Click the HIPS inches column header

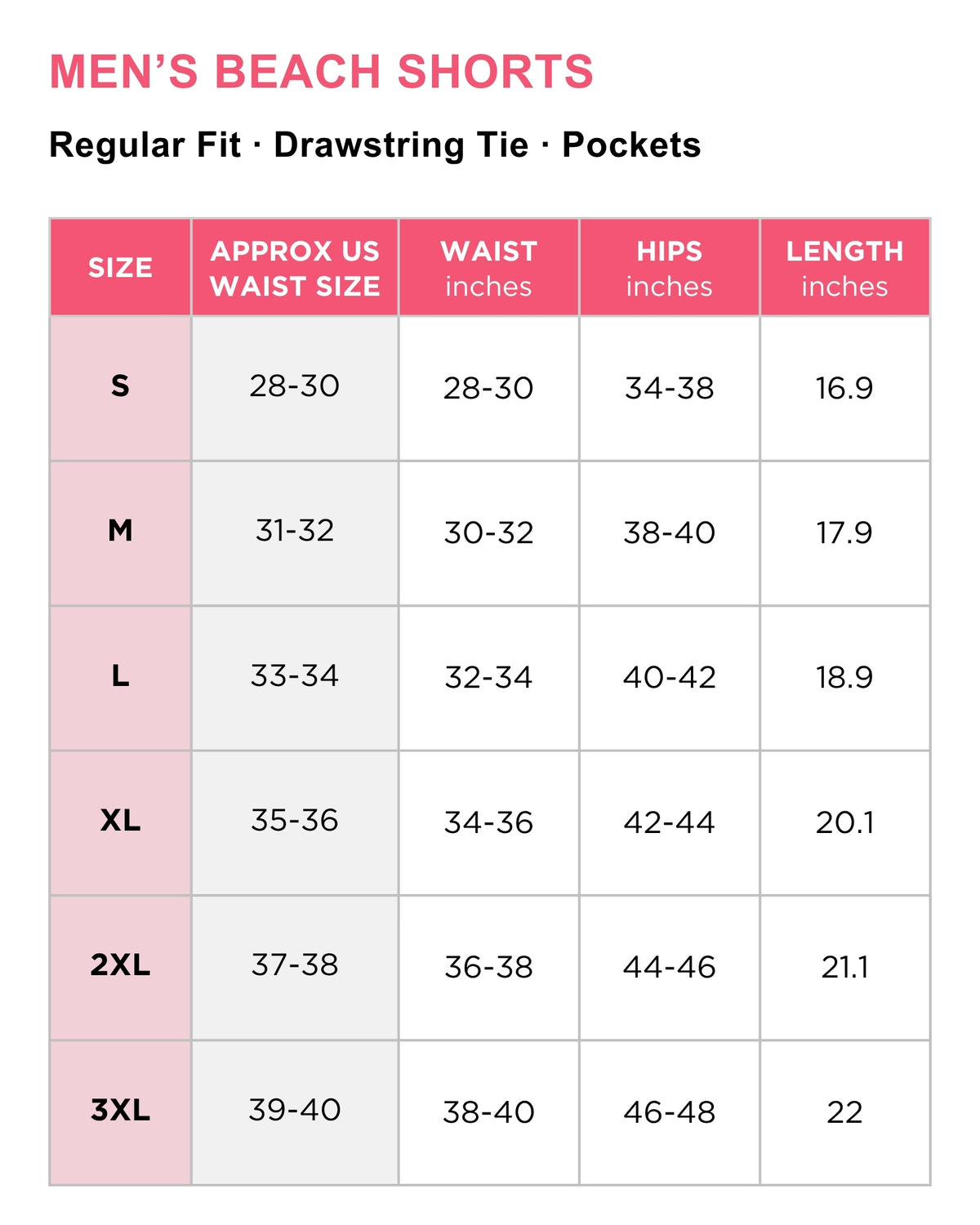[670, 267]
